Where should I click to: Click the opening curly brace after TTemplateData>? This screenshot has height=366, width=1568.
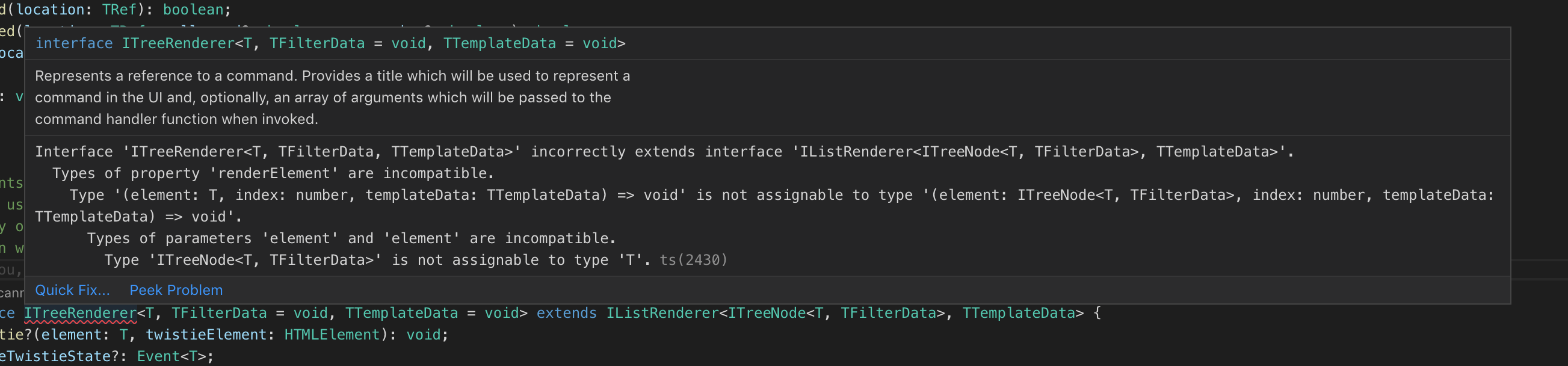(x=1097, y=313)
